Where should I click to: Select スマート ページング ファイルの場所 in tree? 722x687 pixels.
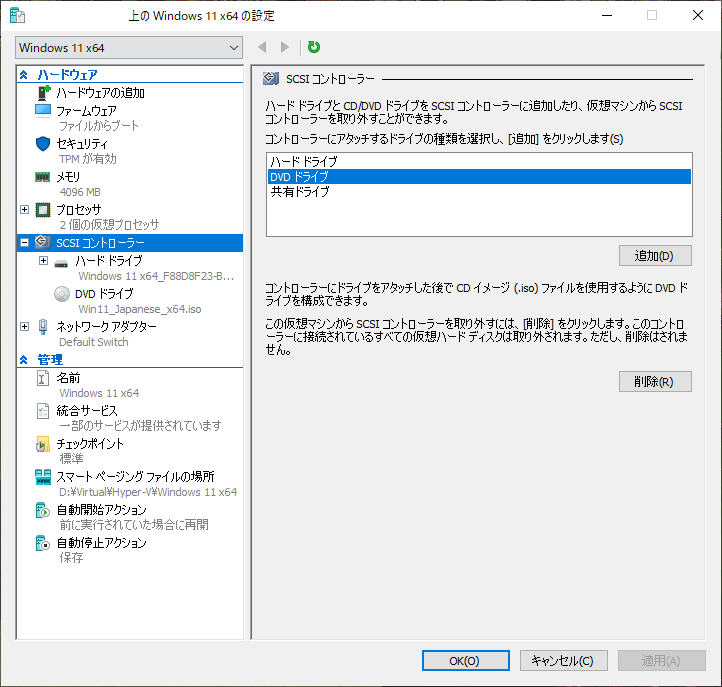coord(135,477)
